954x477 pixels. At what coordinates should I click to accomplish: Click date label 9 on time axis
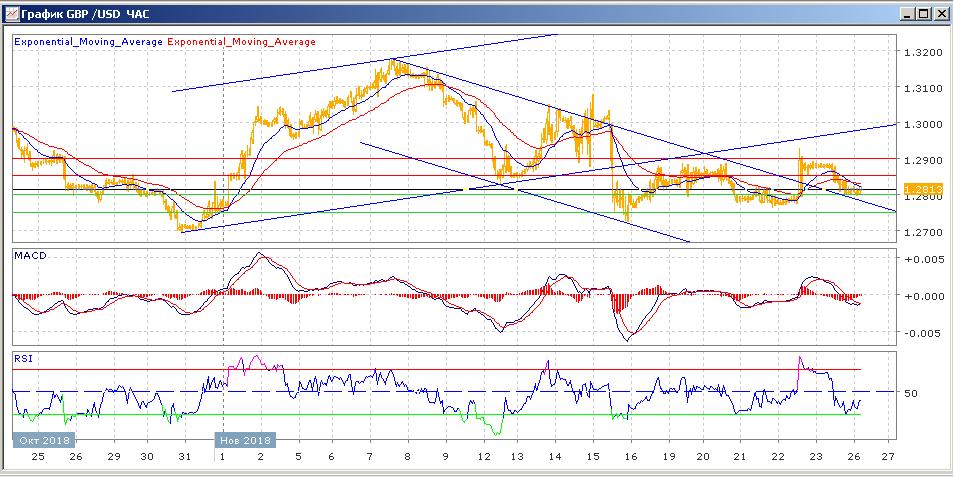click(x=446, y=456)
